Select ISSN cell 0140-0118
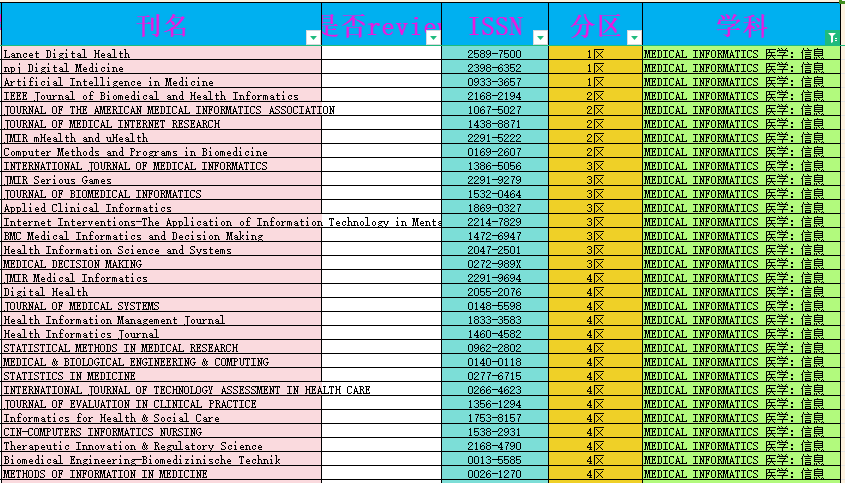 [495, 362]
